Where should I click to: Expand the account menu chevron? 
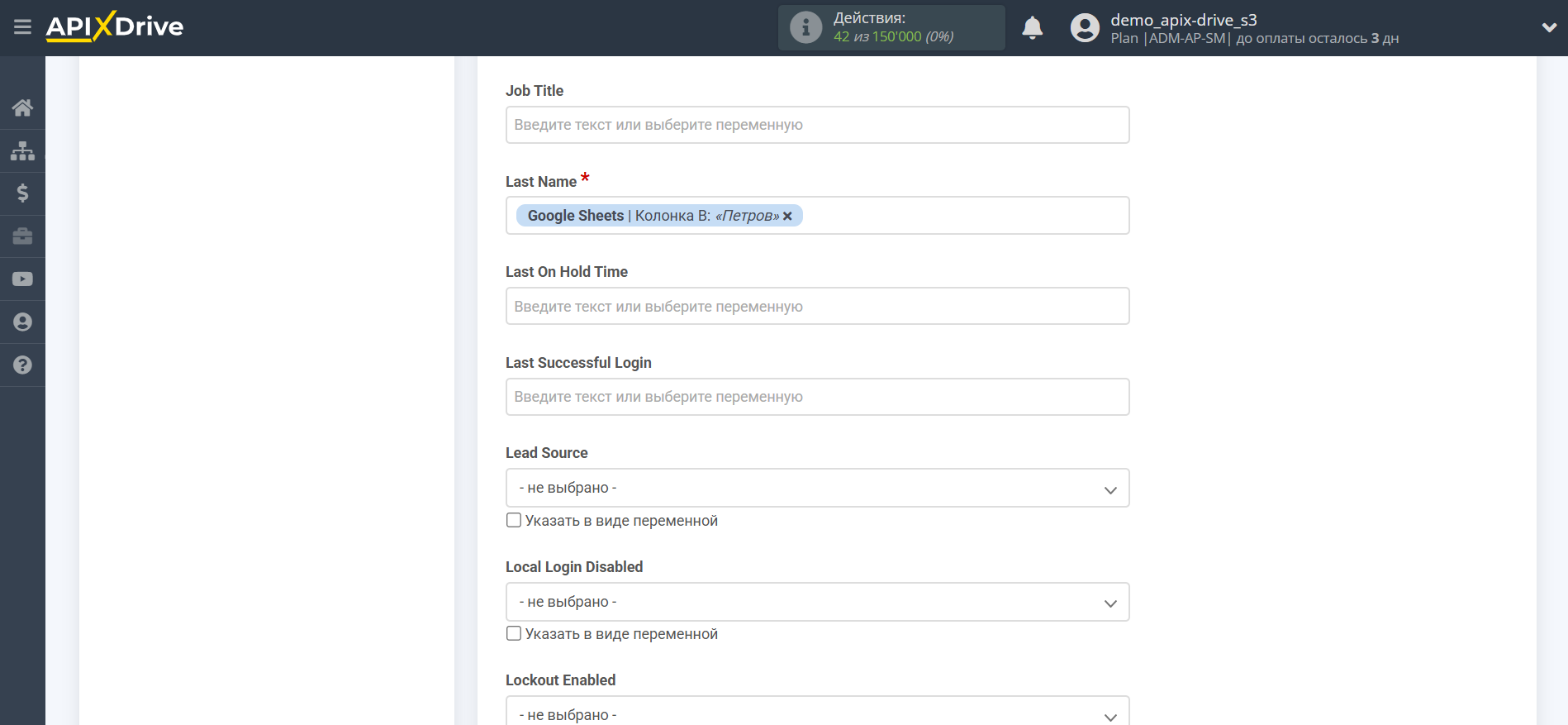(1549, 27)
